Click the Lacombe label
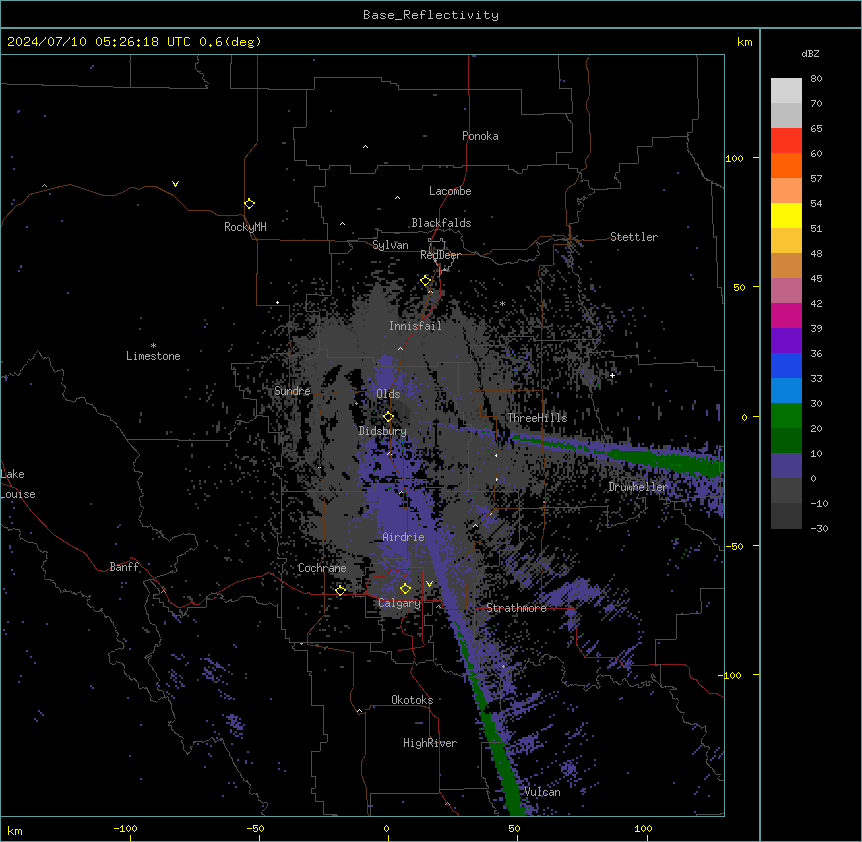This screenshot has width=862, height=842. 450,191
